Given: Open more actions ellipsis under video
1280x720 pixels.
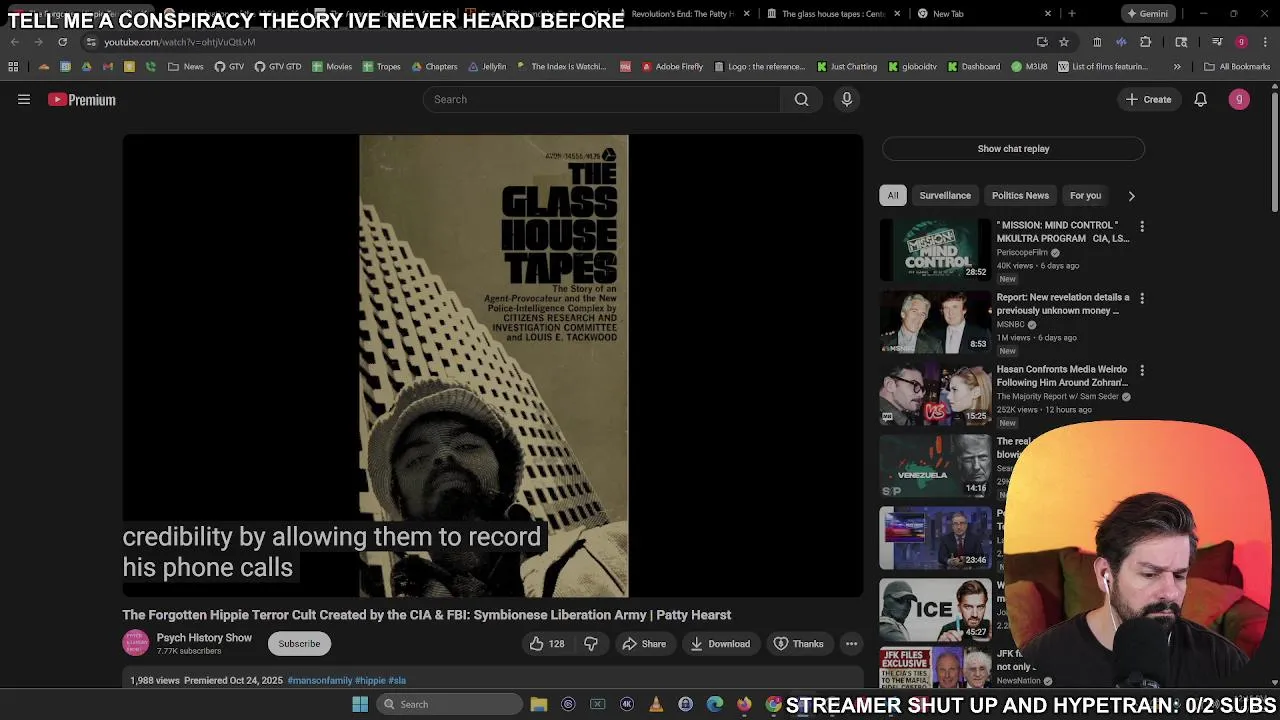Looking at the screenshot, I should pos(851,644).
